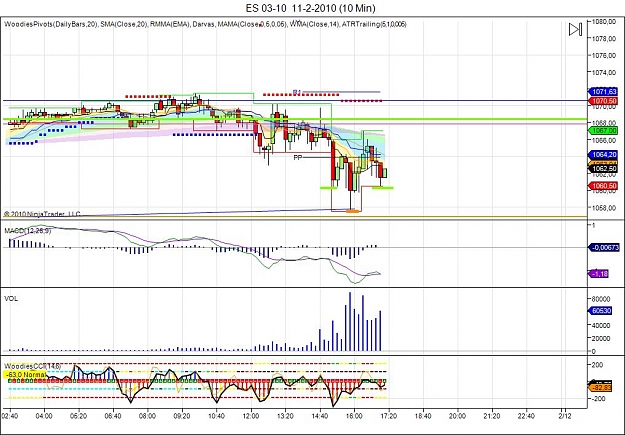Click the 1074,00 price axis label
Screen dimensions: 625x435
(605, 72)
